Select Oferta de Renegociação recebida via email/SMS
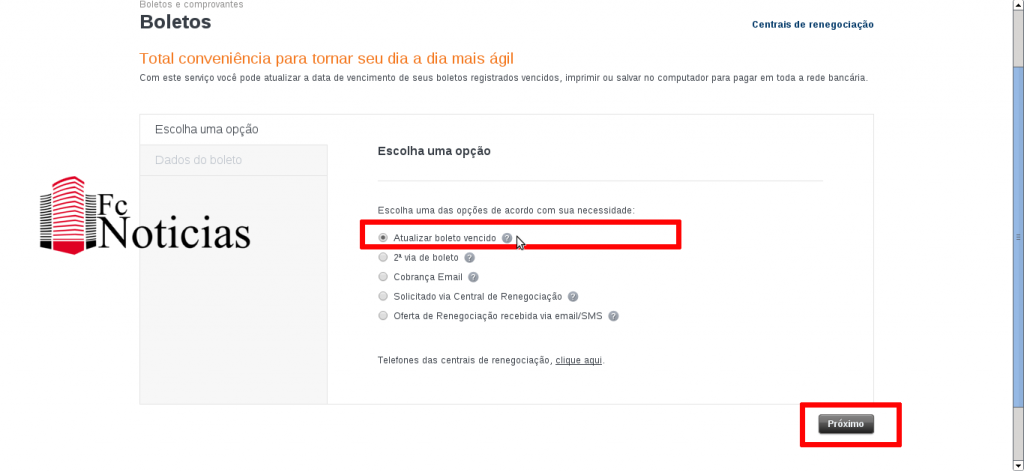Screen dimensions: 1024x471 coord(383,316)
